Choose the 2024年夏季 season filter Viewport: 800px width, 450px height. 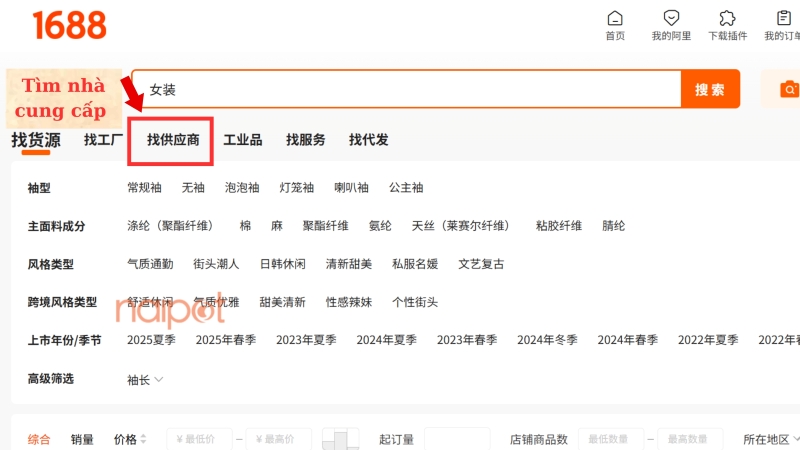[386, 340]
